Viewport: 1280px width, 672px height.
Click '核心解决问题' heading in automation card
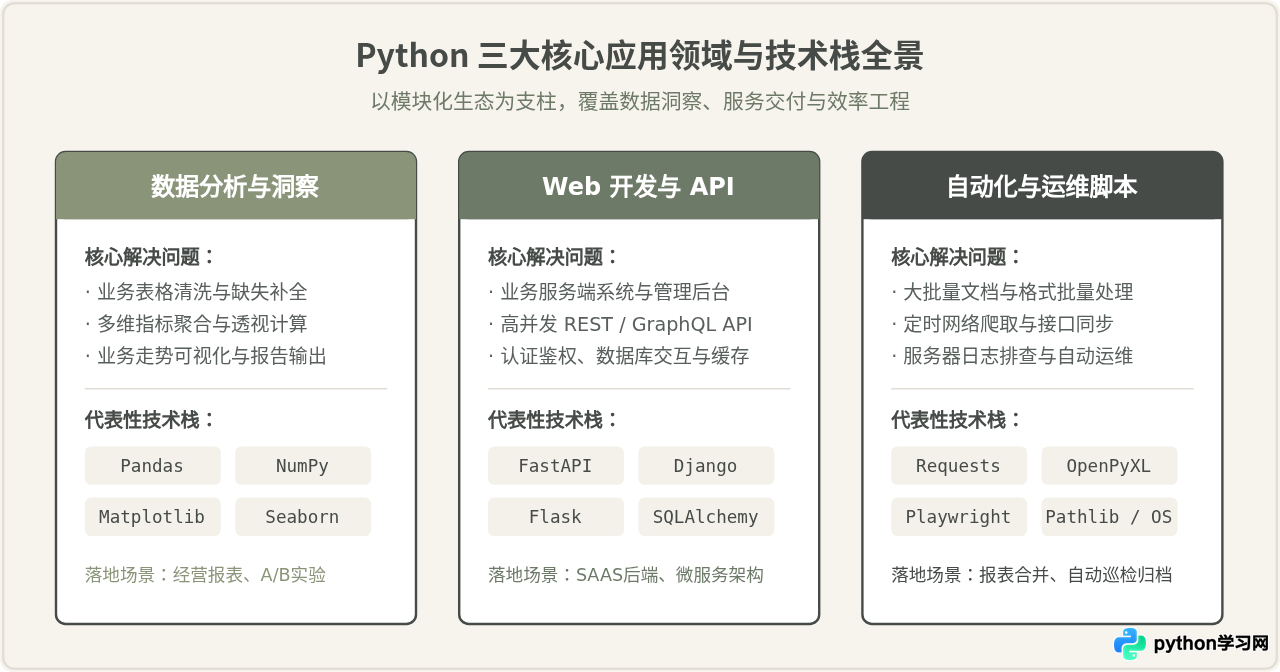tap(956, 257)
